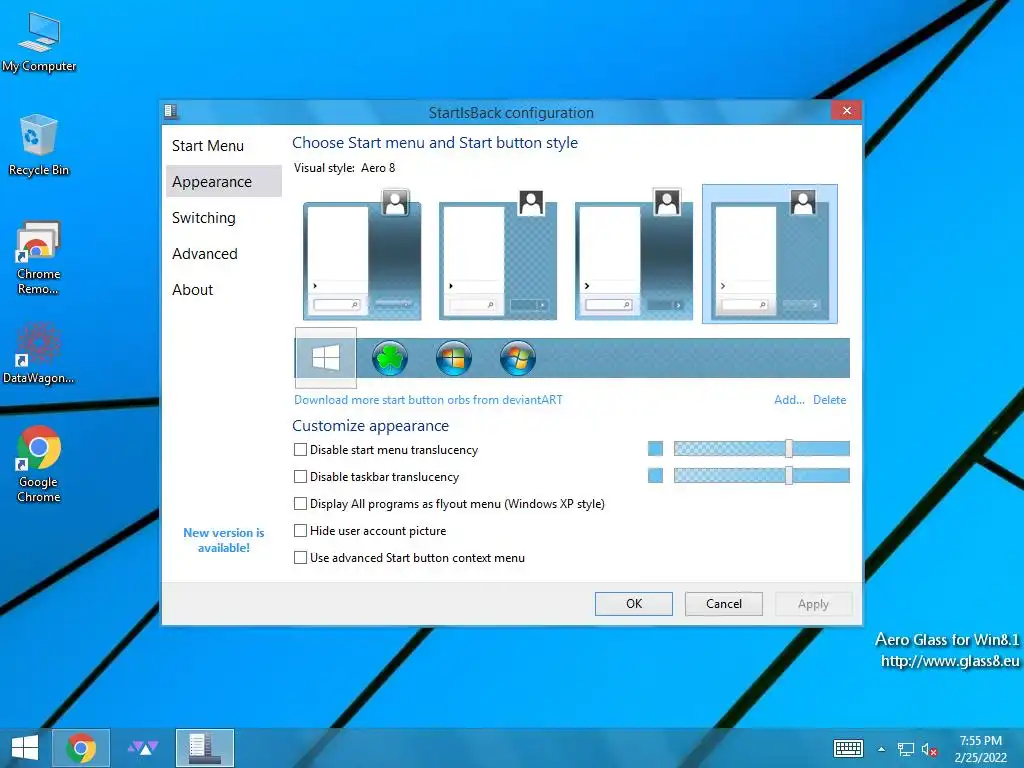Image resolution: width=1024 pixels, height=768 pixels.
Task: Open the About section
Action: click(223, 289)
